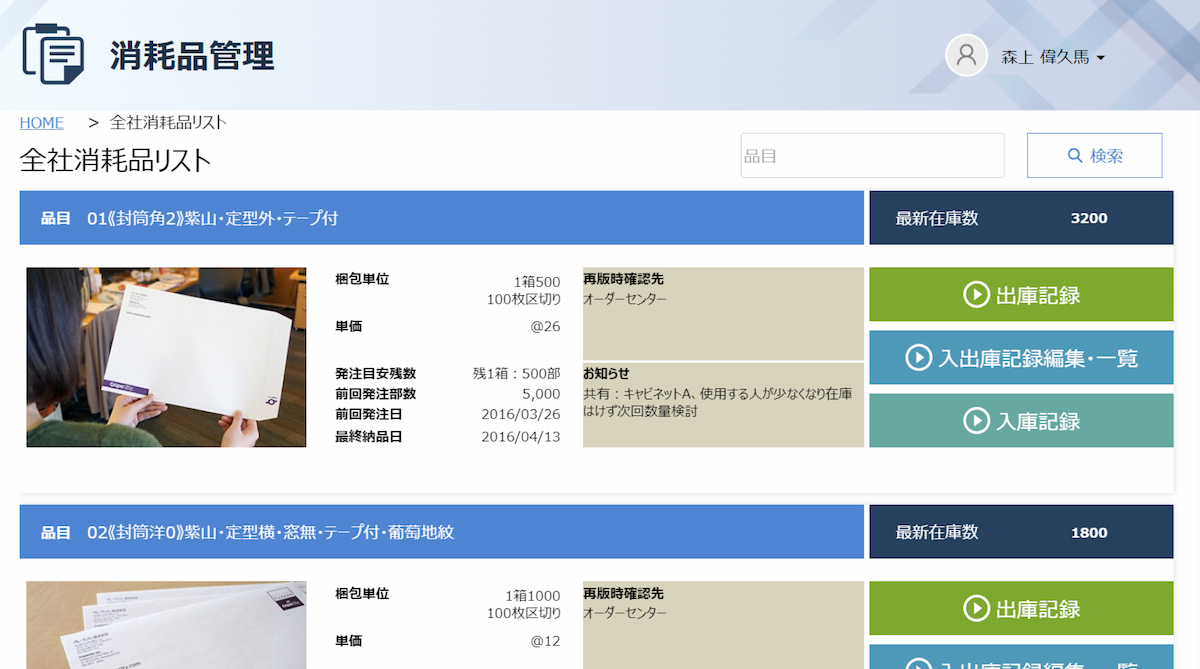Click the 入庫記録 button for item 01

tap(1021, 420)
